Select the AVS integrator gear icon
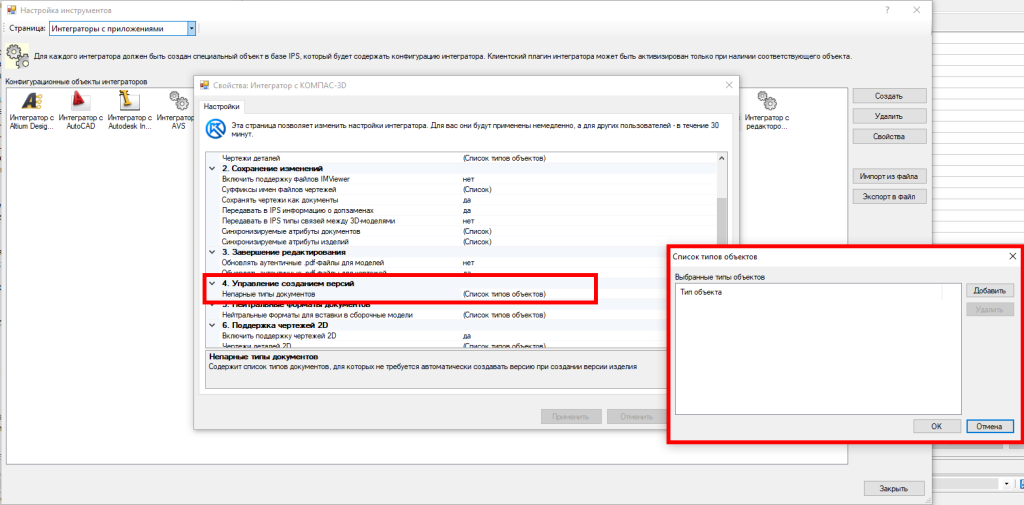1024x505 pixels. (x=178, y=101)
